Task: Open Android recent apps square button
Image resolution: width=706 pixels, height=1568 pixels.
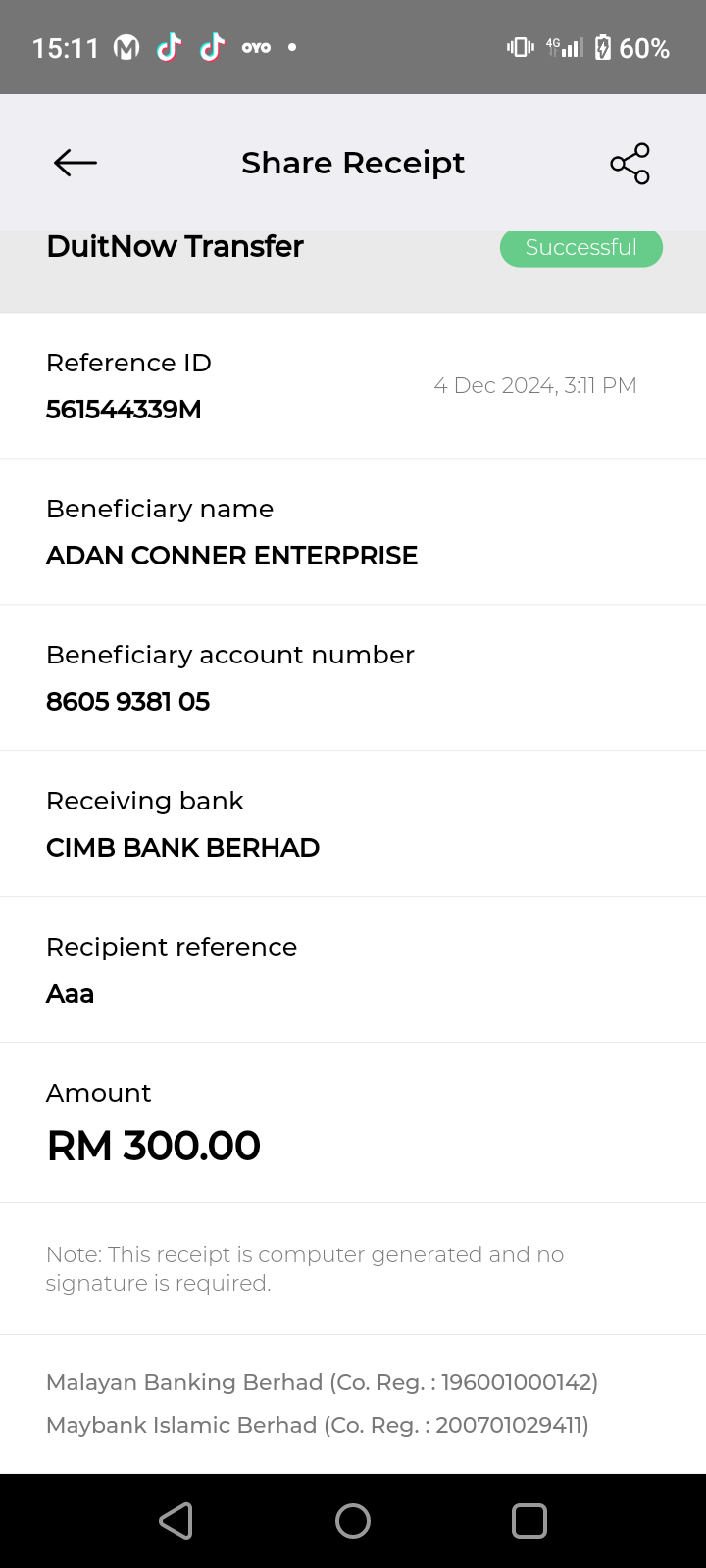Action: [x=529, y=1521]
